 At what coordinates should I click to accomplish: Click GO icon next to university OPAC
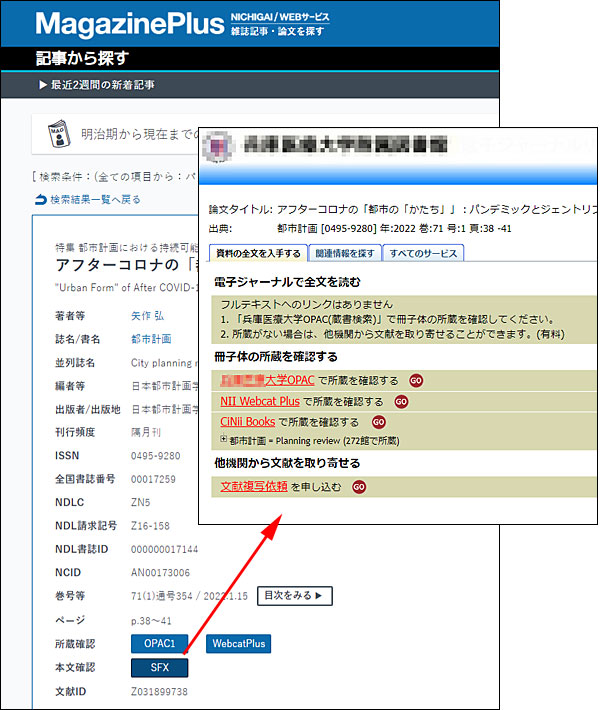pyautogui.click(x=416, y=381)
